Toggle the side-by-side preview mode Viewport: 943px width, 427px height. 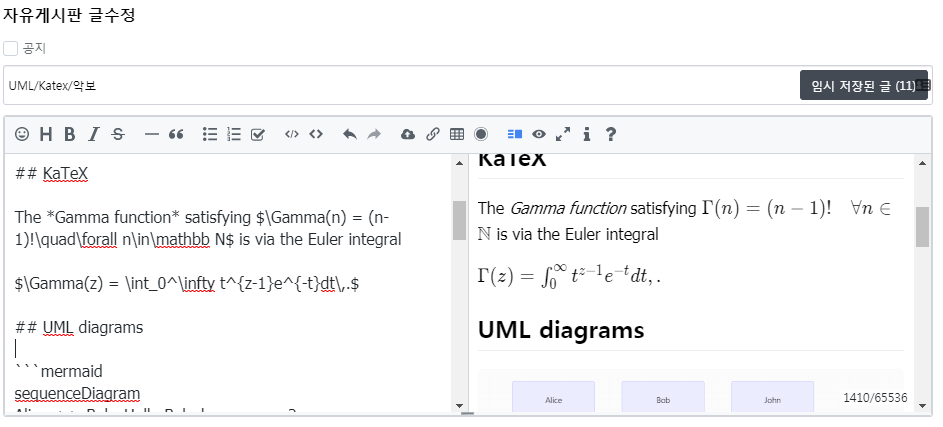[x=515, y=134]
